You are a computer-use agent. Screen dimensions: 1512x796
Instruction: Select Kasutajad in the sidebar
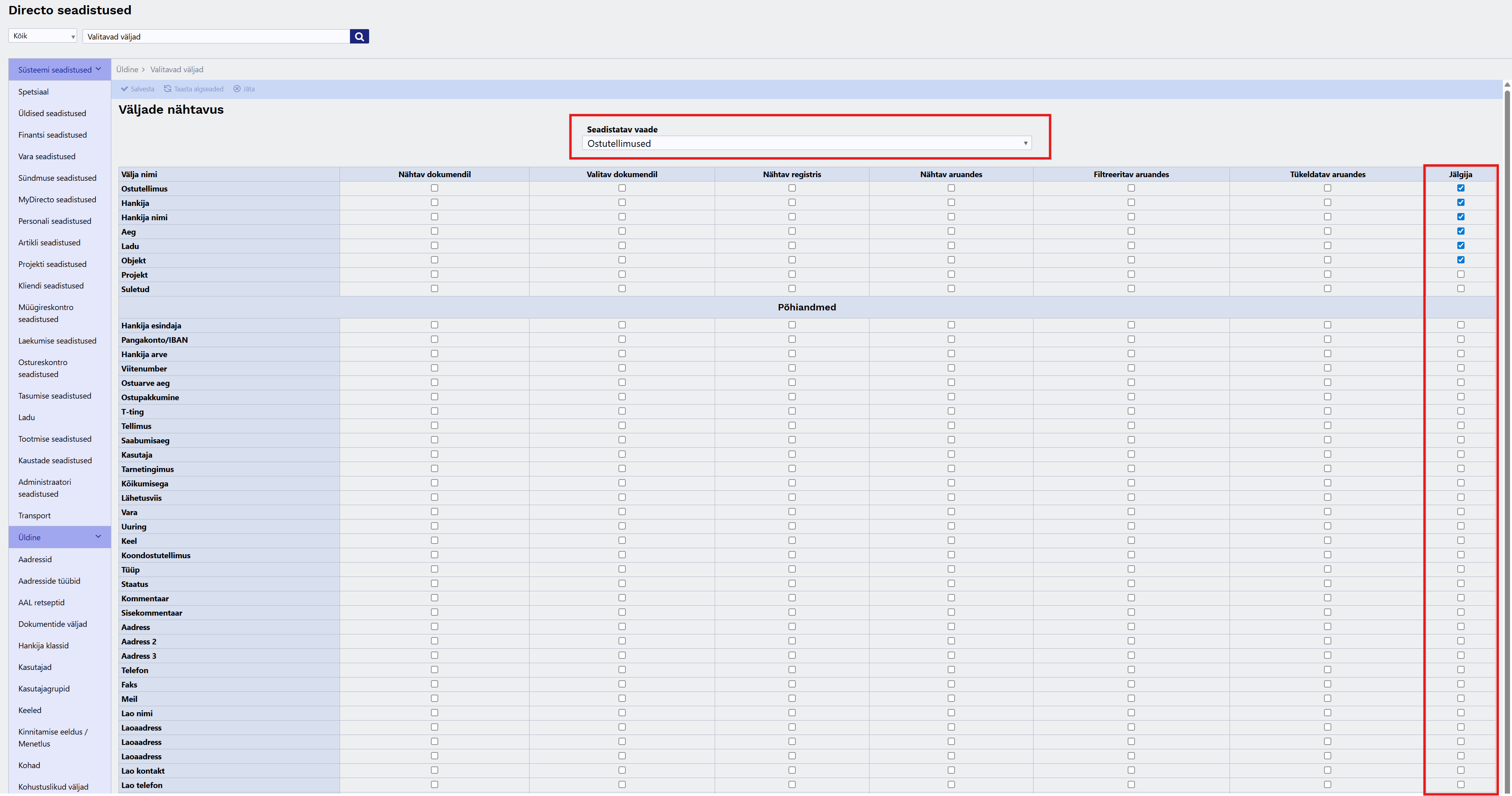click(x=35, y=668)
